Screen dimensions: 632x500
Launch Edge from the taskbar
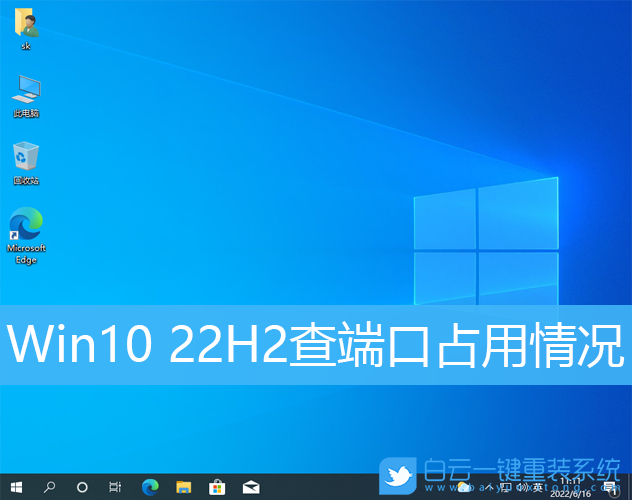pos(150,488)
